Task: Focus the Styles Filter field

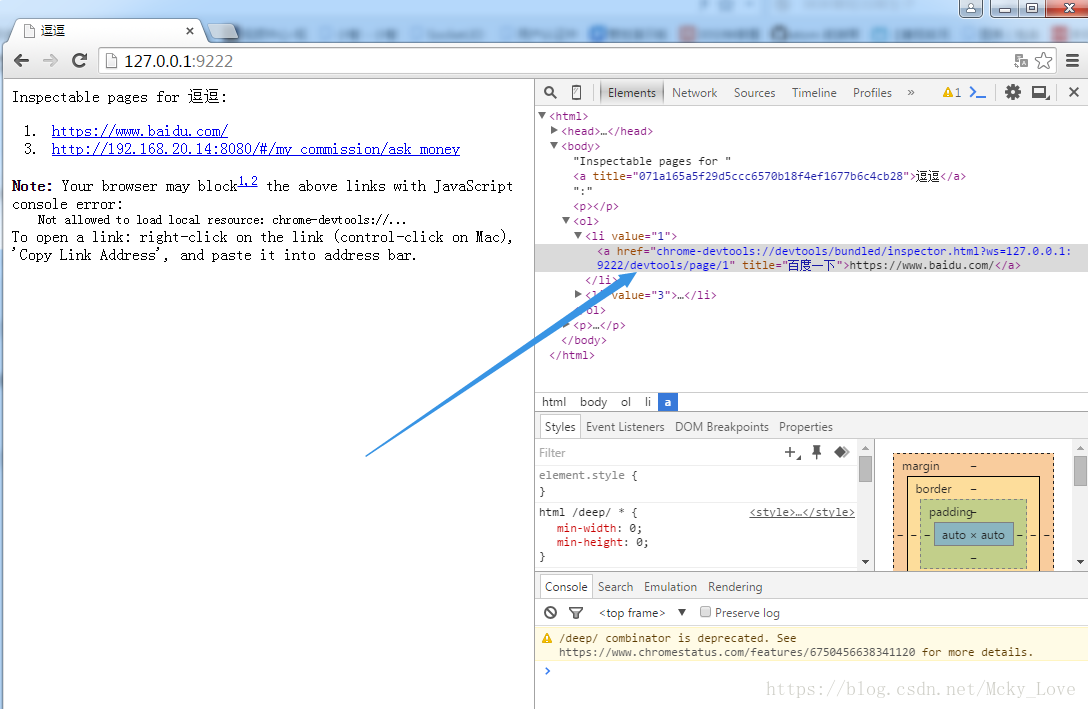Action: [x=656, y=452]
